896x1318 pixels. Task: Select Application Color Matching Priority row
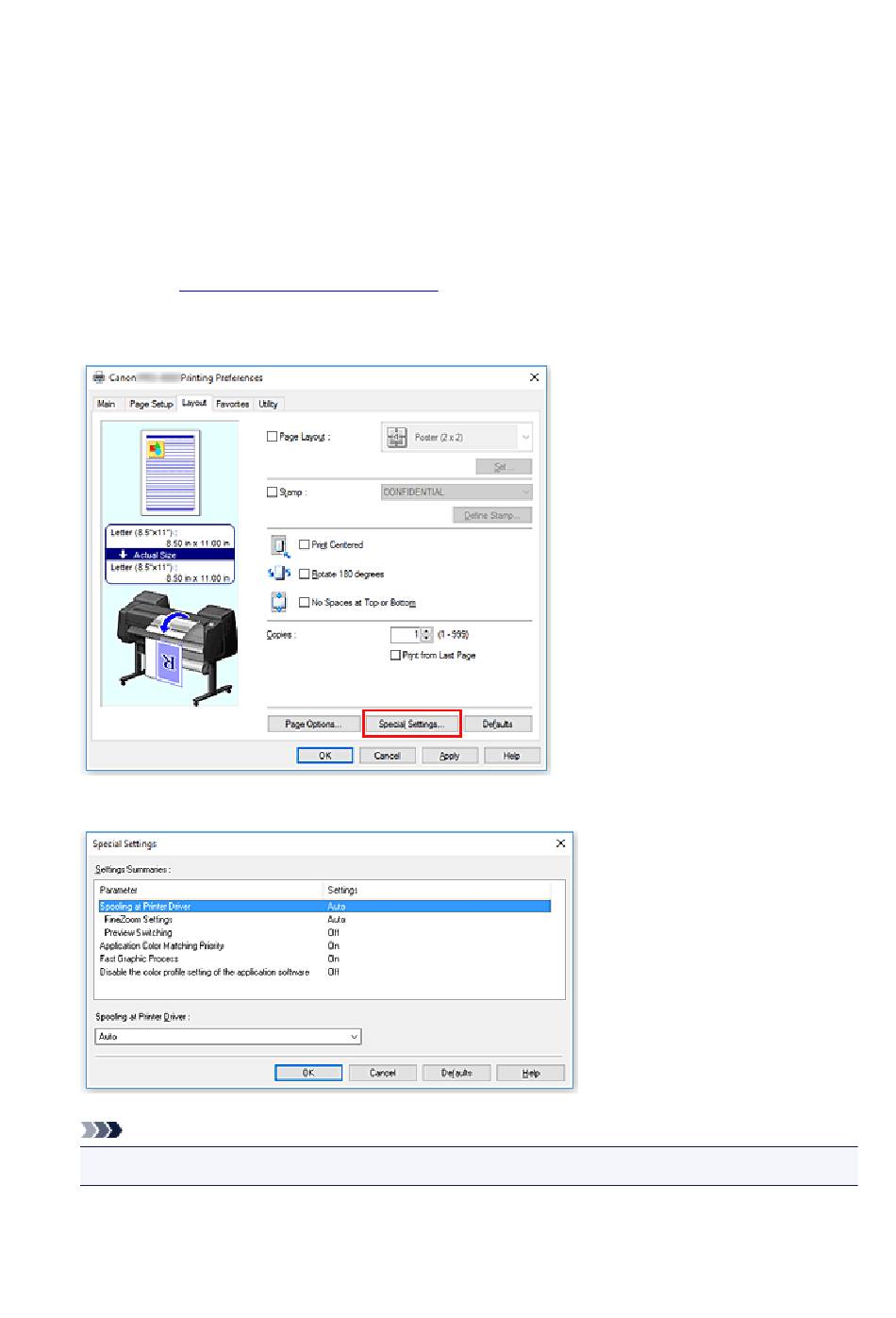(324, 946)
